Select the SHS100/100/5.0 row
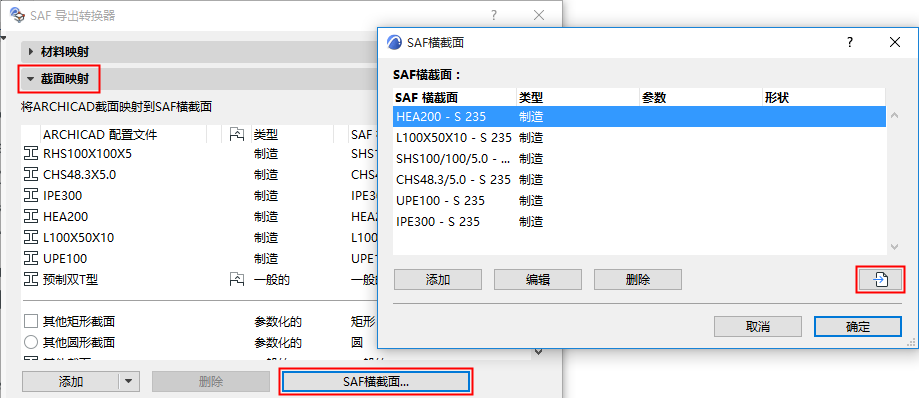 (x=639, y=159)
